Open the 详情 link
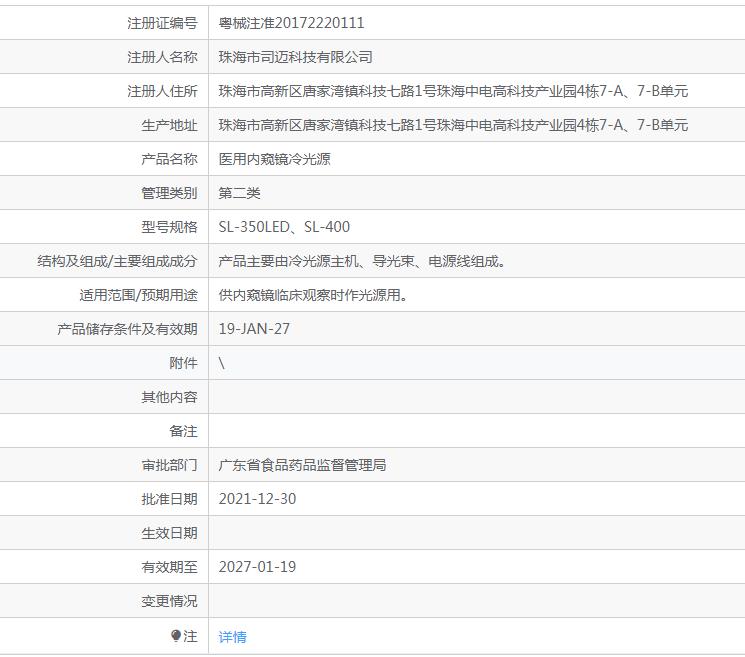This screenshot has width=745, height=657. 232,637
